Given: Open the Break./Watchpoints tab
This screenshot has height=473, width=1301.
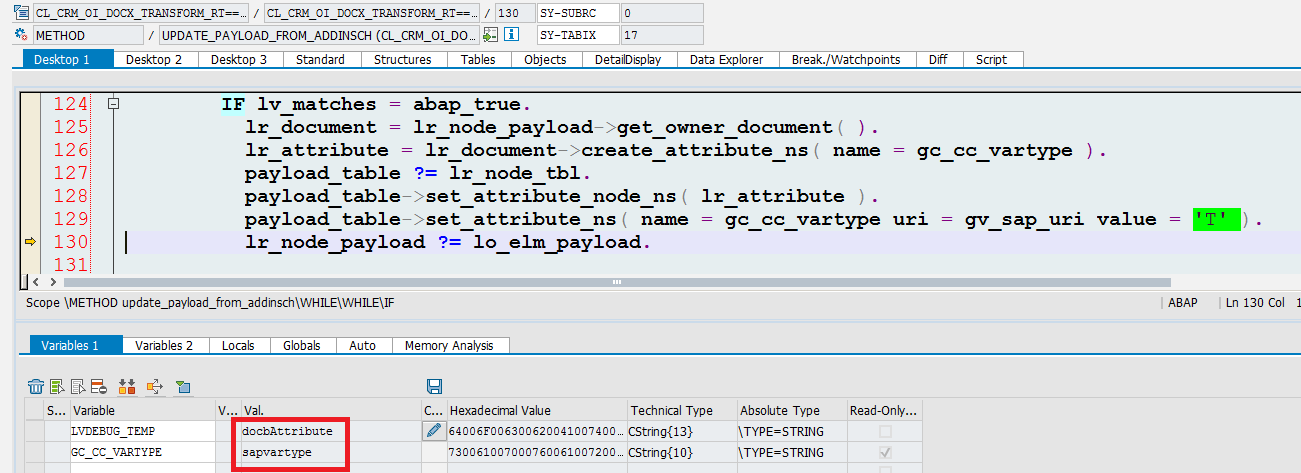Looking at the screenshot, I should point(846,59).
